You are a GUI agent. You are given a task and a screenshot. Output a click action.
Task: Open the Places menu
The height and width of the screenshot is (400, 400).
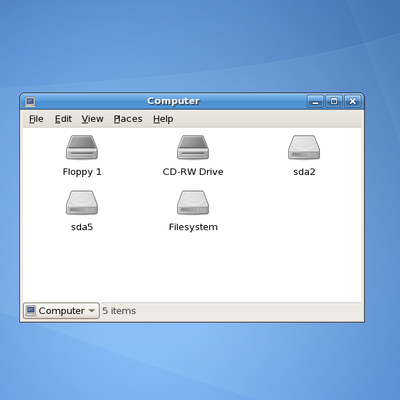(128, 119)
